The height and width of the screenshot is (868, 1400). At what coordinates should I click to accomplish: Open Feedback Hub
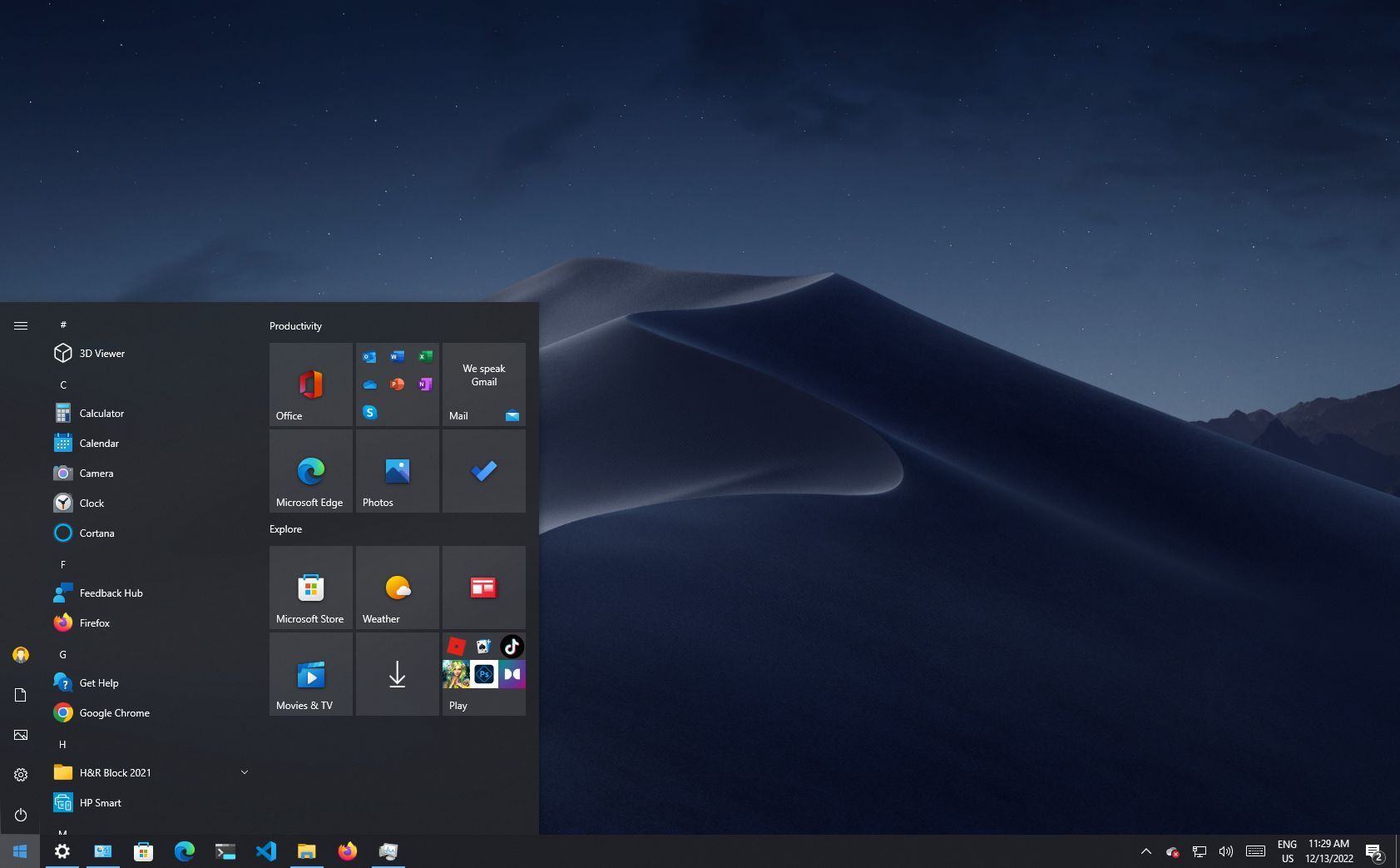109,593
